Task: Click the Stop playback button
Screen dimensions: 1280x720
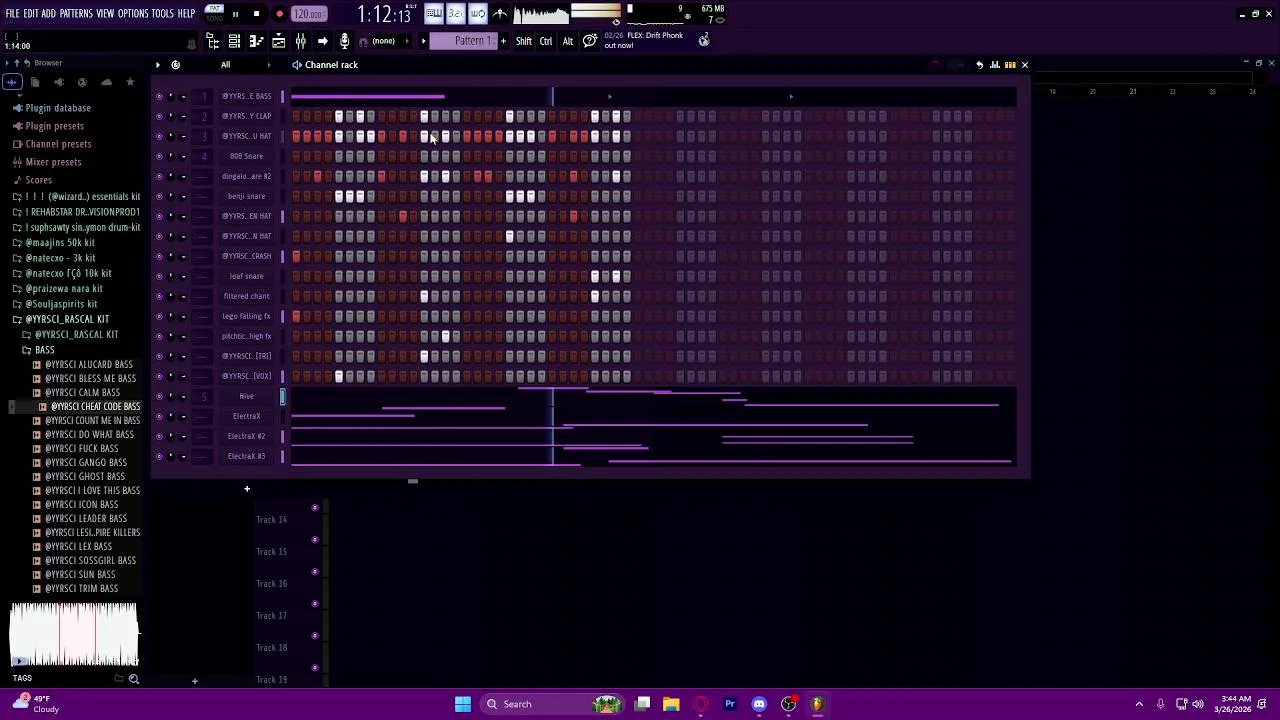Action: [x=256, y=14]
